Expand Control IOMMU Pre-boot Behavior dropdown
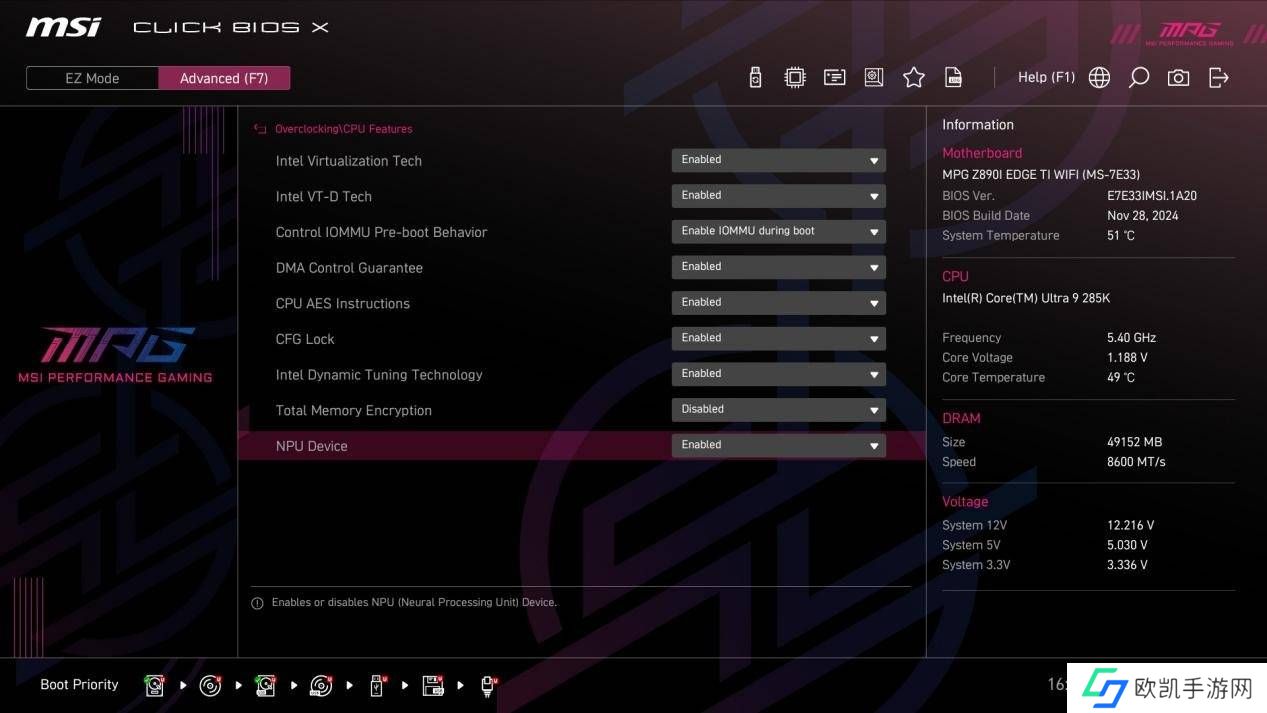Image resolution: width=1267 pixels, height=713 pixels. click(778, 231)
